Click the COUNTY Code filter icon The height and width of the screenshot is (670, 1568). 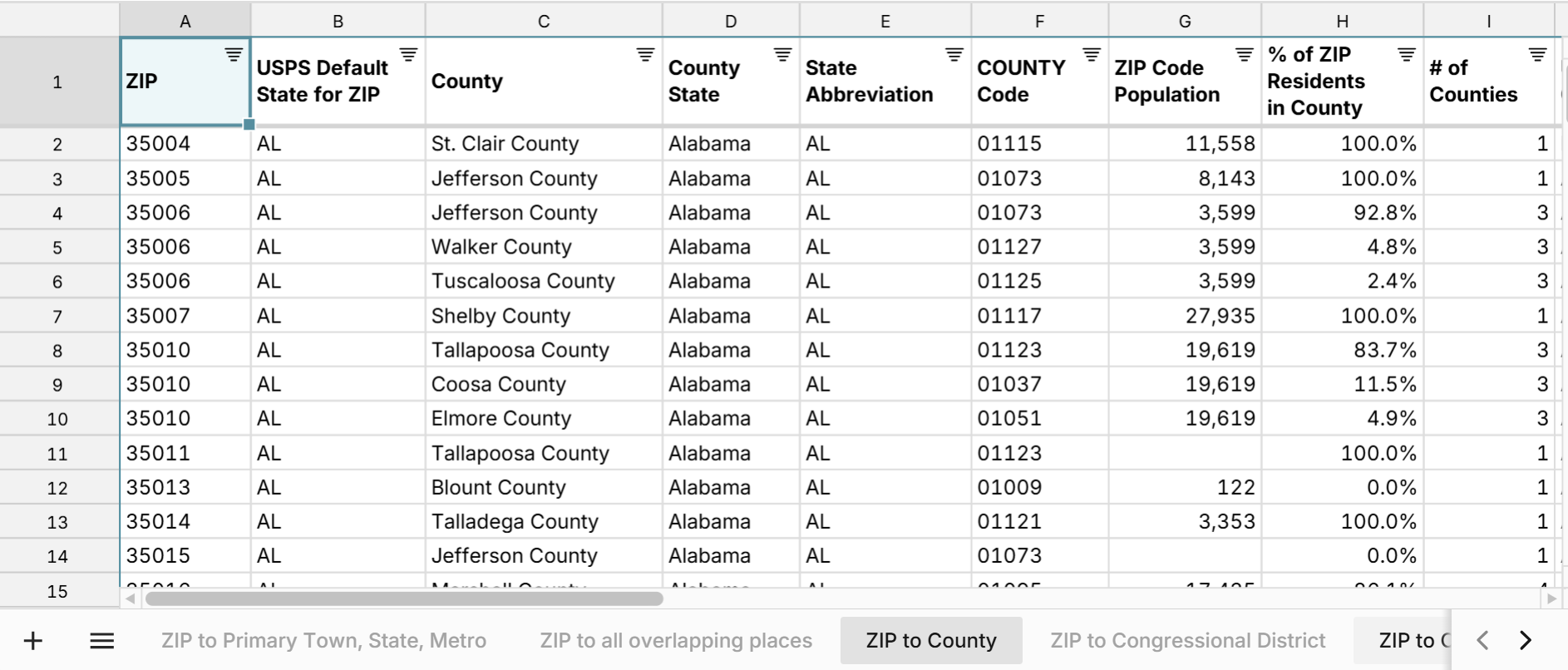tap(1090, 55)
